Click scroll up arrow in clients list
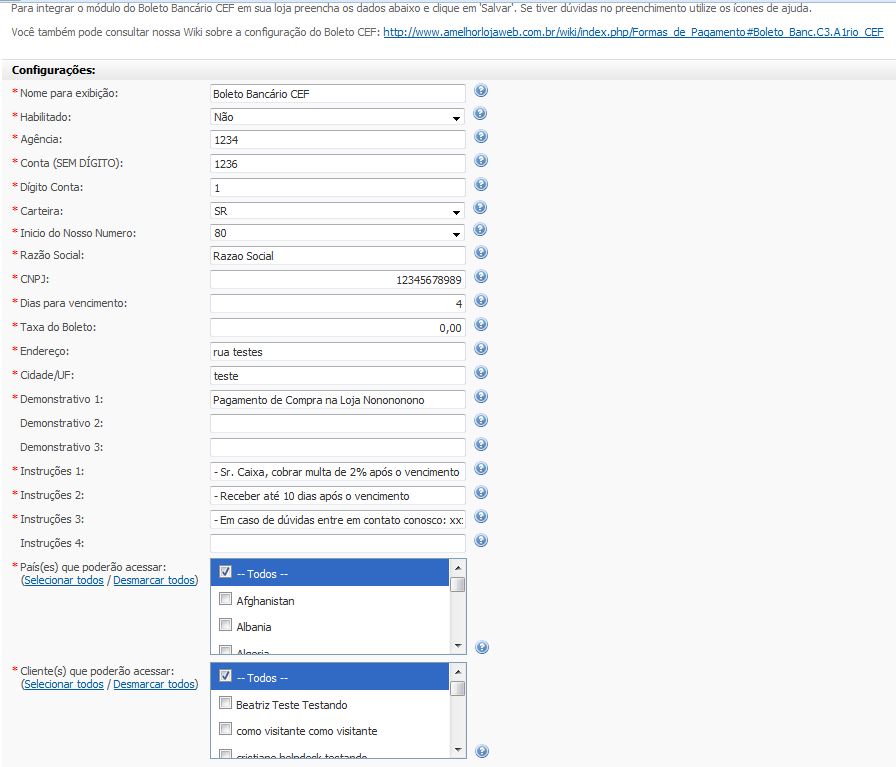This screenshot has width=896, height=767. click(x=458, y=672)
